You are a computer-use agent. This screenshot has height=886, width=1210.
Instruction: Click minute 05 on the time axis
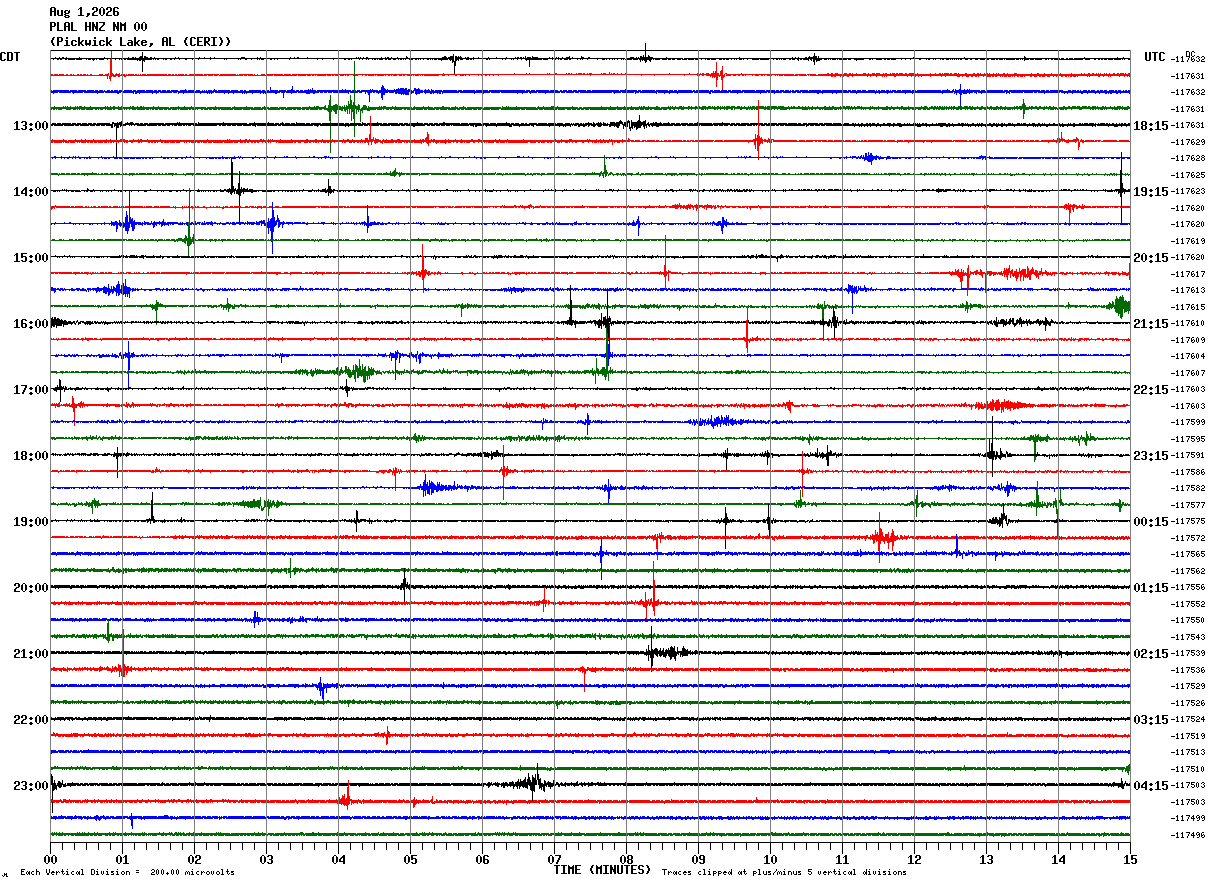[x=410, y=859]
